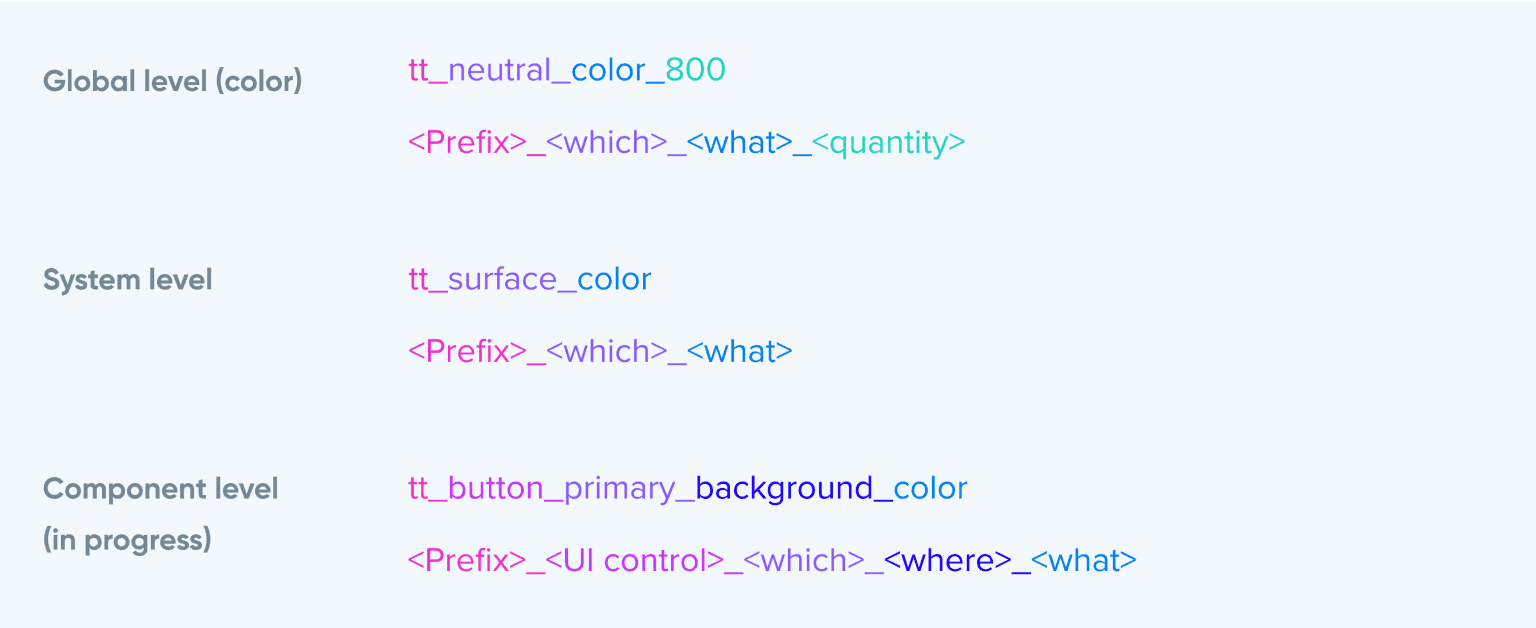The width and height of the screenshot is (1536, 628).
Task: Click the "<quantity>" placeholder
Action: point(889,143)
